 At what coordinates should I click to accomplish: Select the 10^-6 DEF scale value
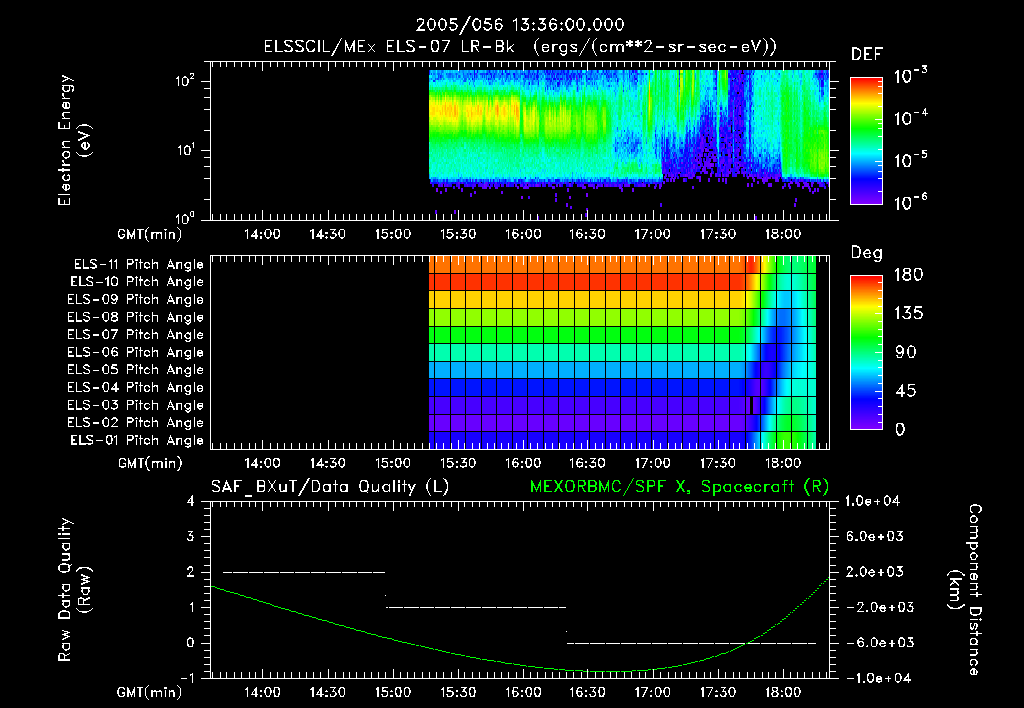[x=910, y=202]
